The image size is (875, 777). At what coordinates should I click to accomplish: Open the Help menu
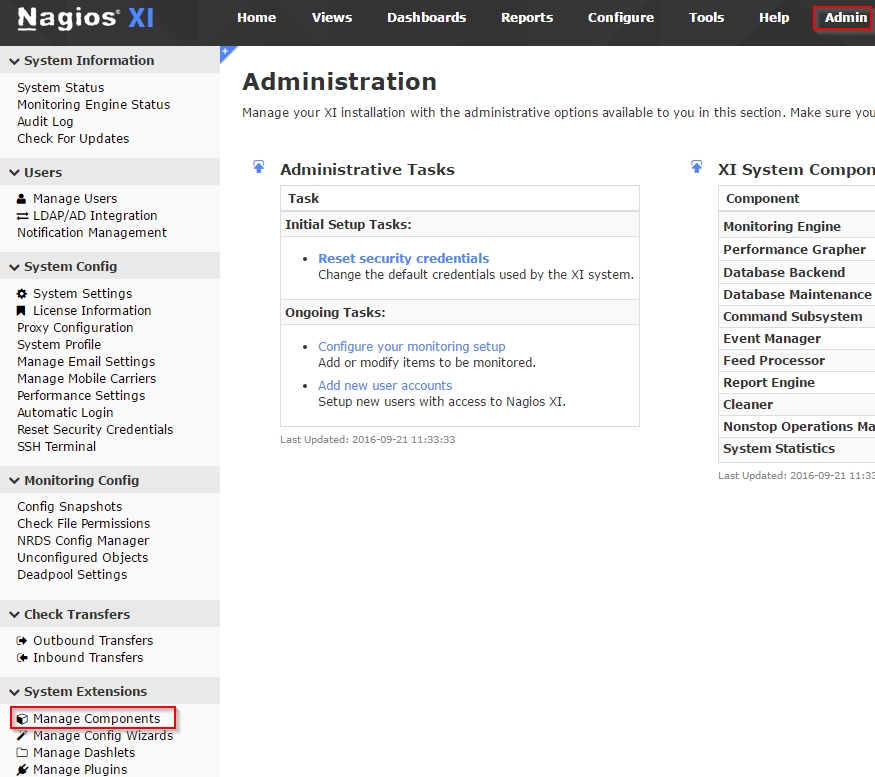774,18
